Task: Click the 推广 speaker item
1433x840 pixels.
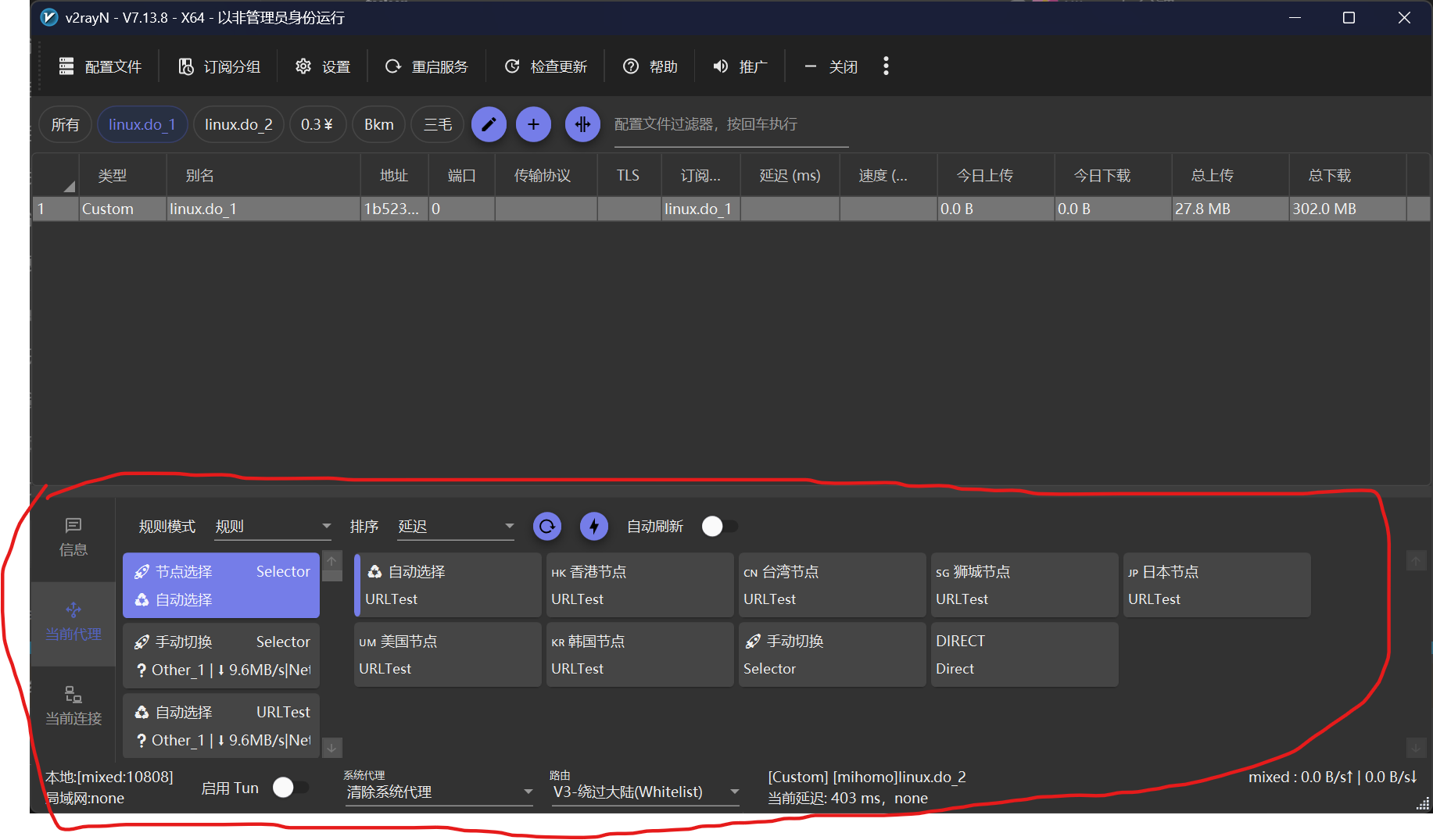Action: pyautogui.click(x=740, y=66)
